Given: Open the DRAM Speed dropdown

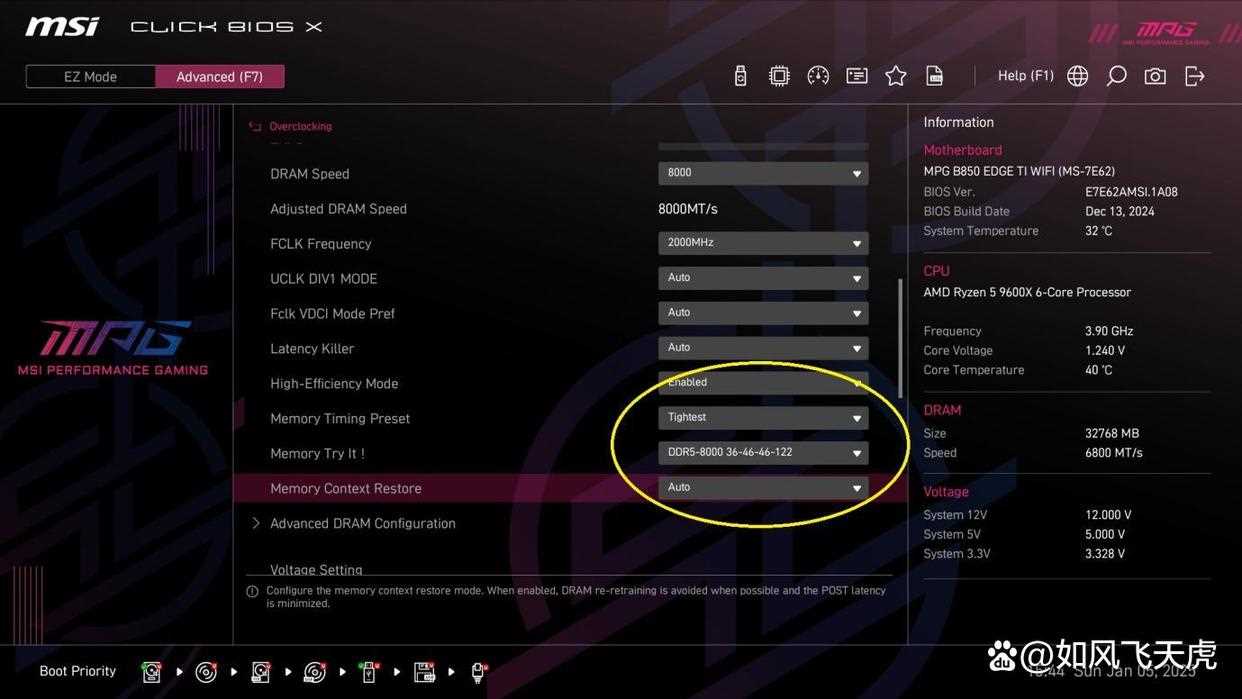Looking at the screenshot, I should (x=763, y=173).
